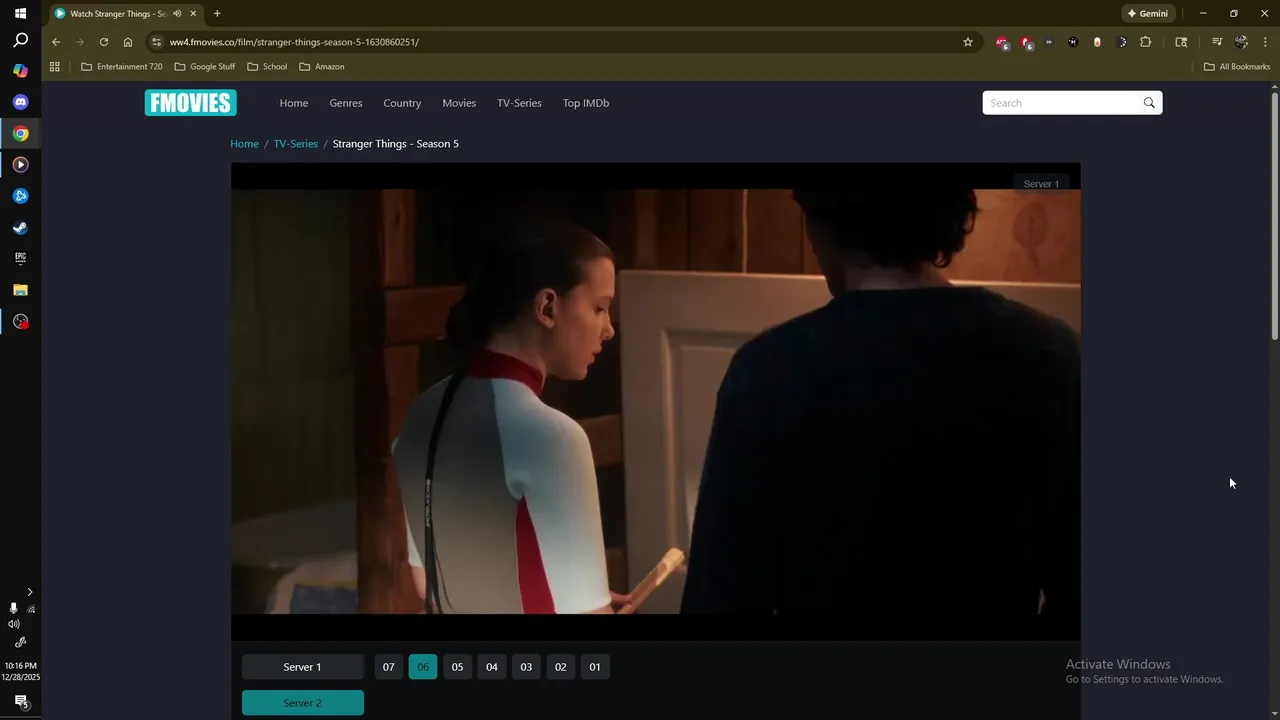
Task: Play episode 05
Action: click(457, 667)
